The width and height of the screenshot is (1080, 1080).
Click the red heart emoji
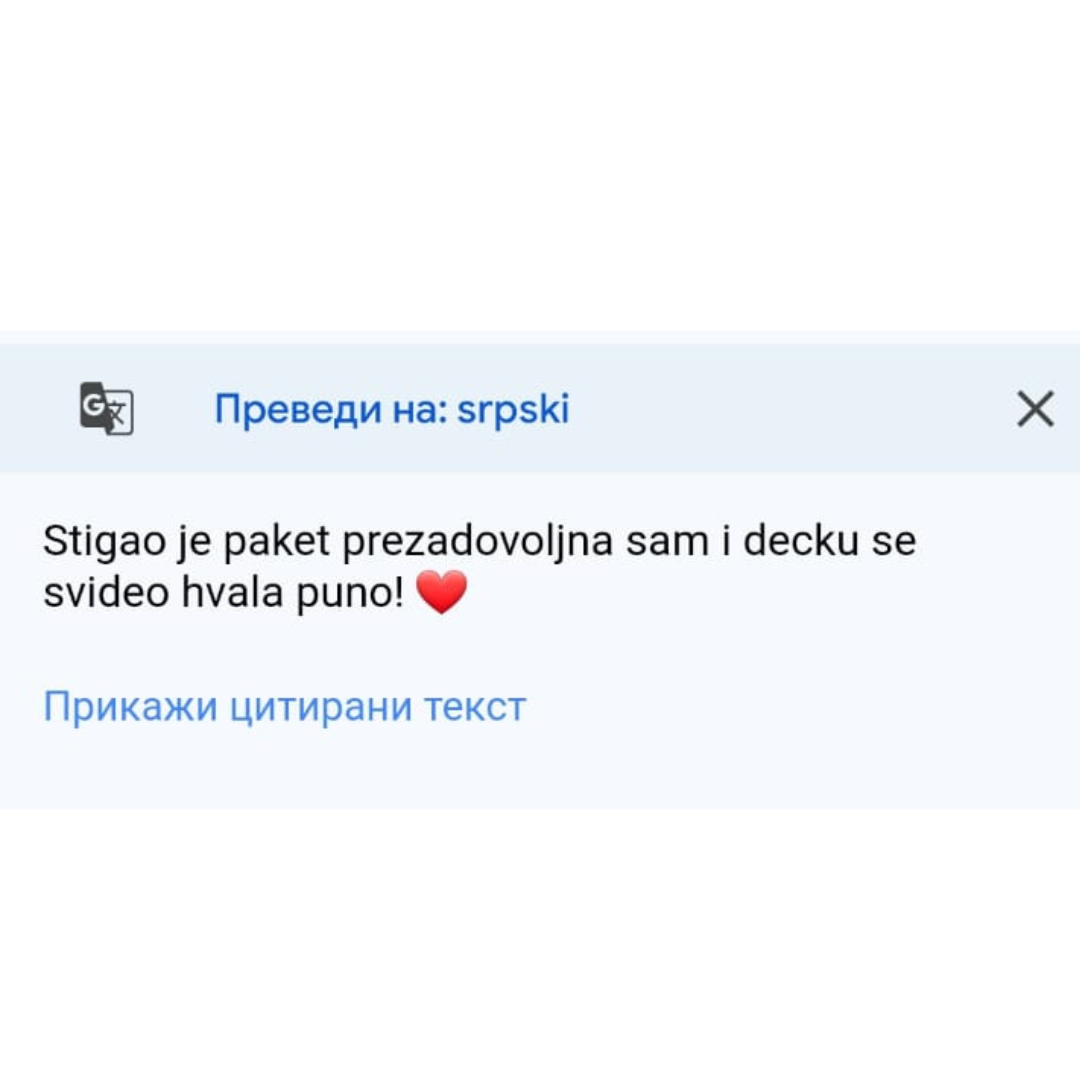441,593
